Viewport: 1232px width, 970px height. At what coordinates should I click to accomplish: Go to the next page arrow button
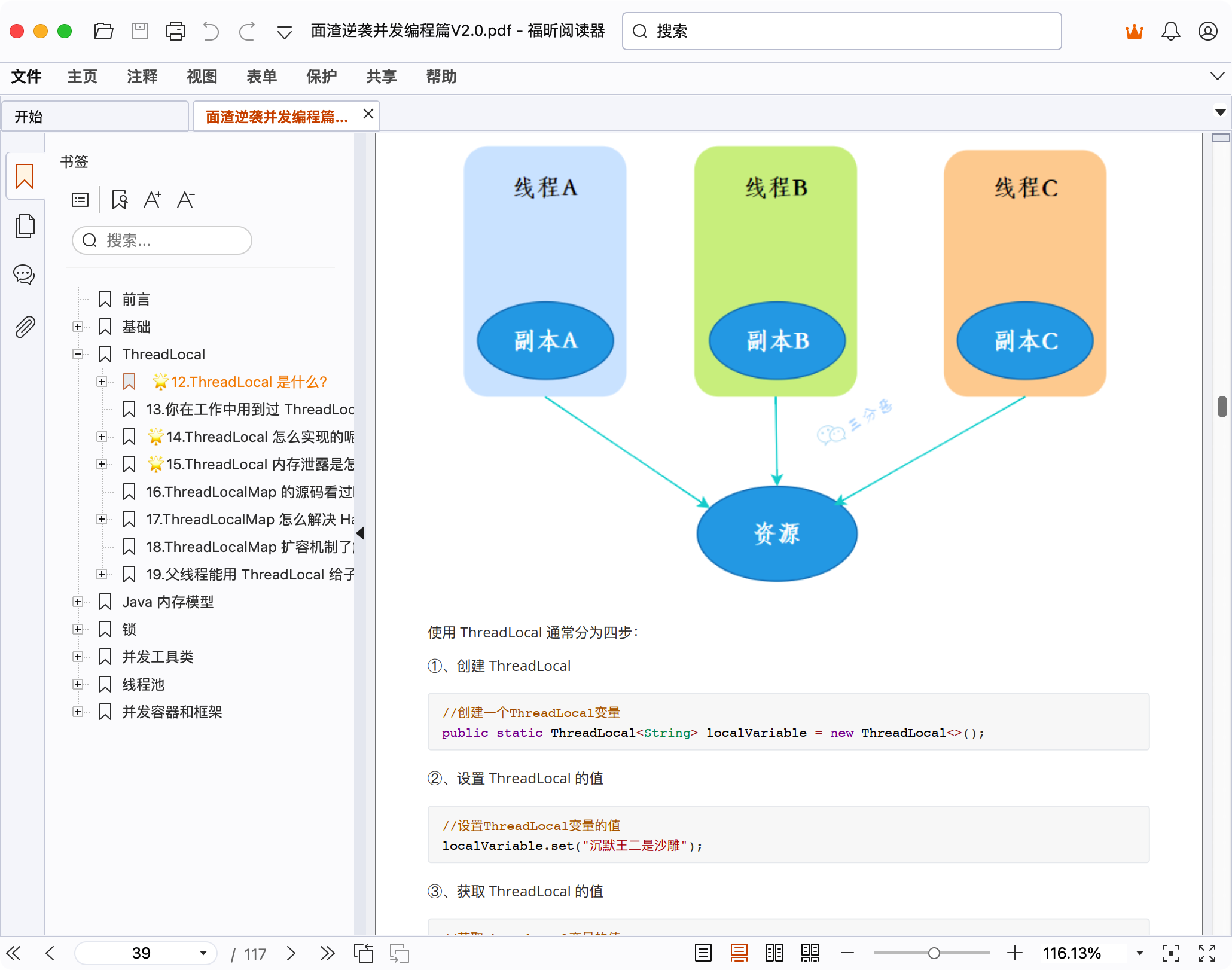[x=291, y=953]
